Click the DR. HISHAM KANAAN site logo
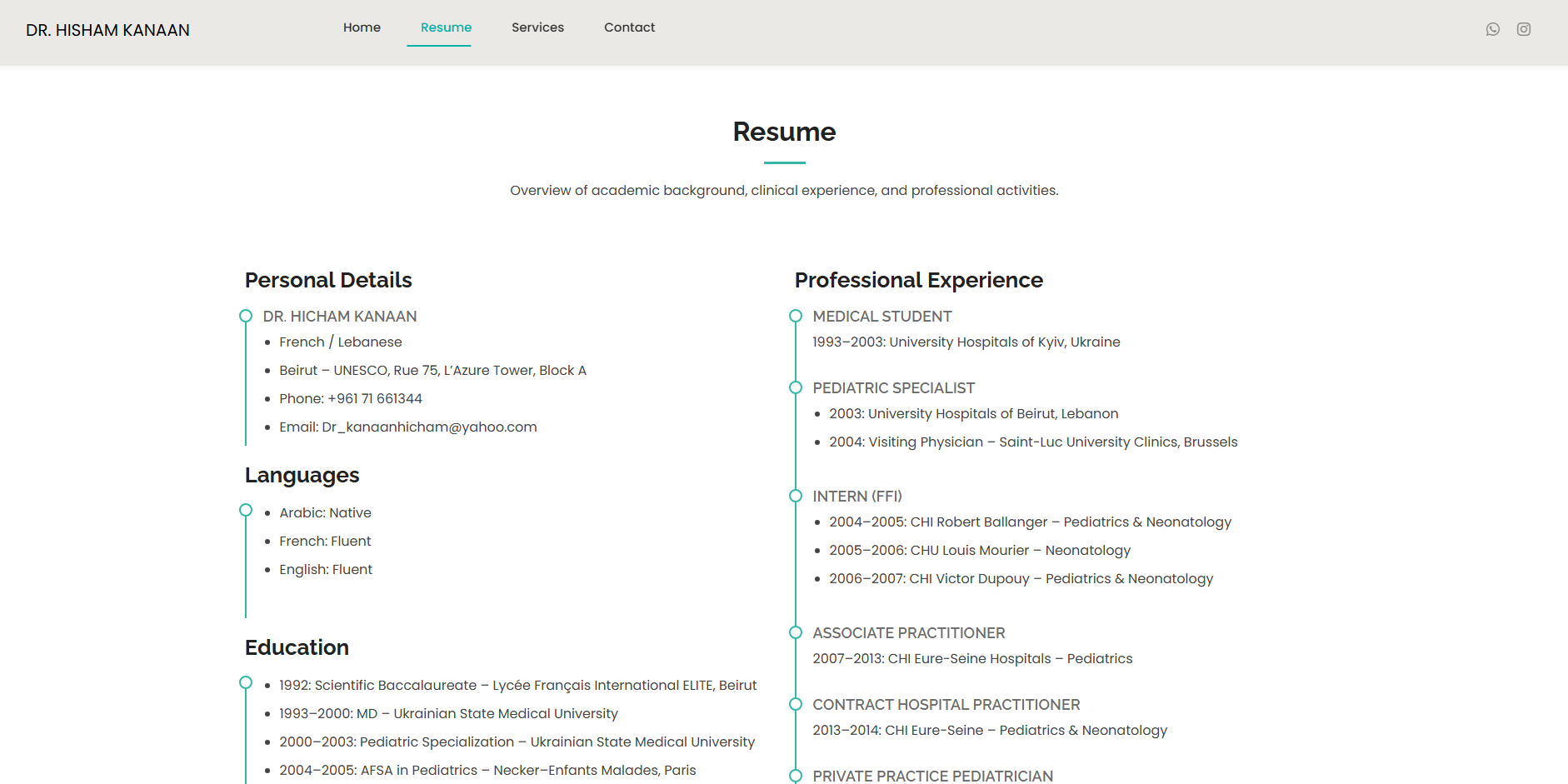This screenshot has width=1568, height=784. click(107, 31)
